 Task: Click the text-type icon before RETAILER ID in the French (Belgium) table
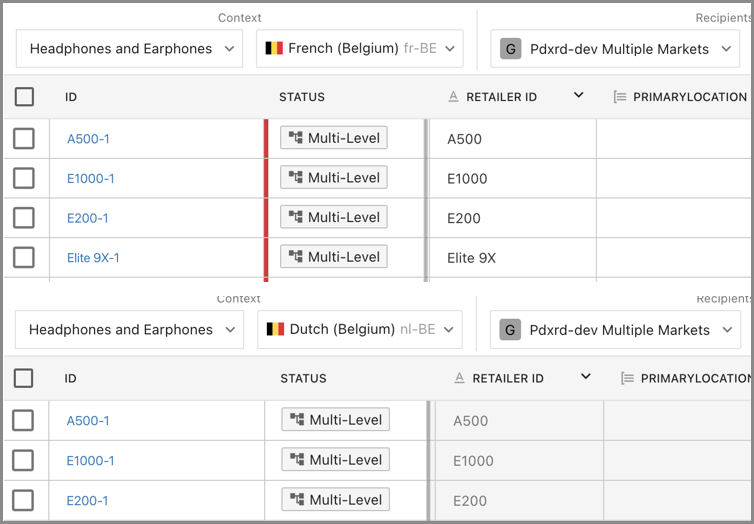[453, 97]
